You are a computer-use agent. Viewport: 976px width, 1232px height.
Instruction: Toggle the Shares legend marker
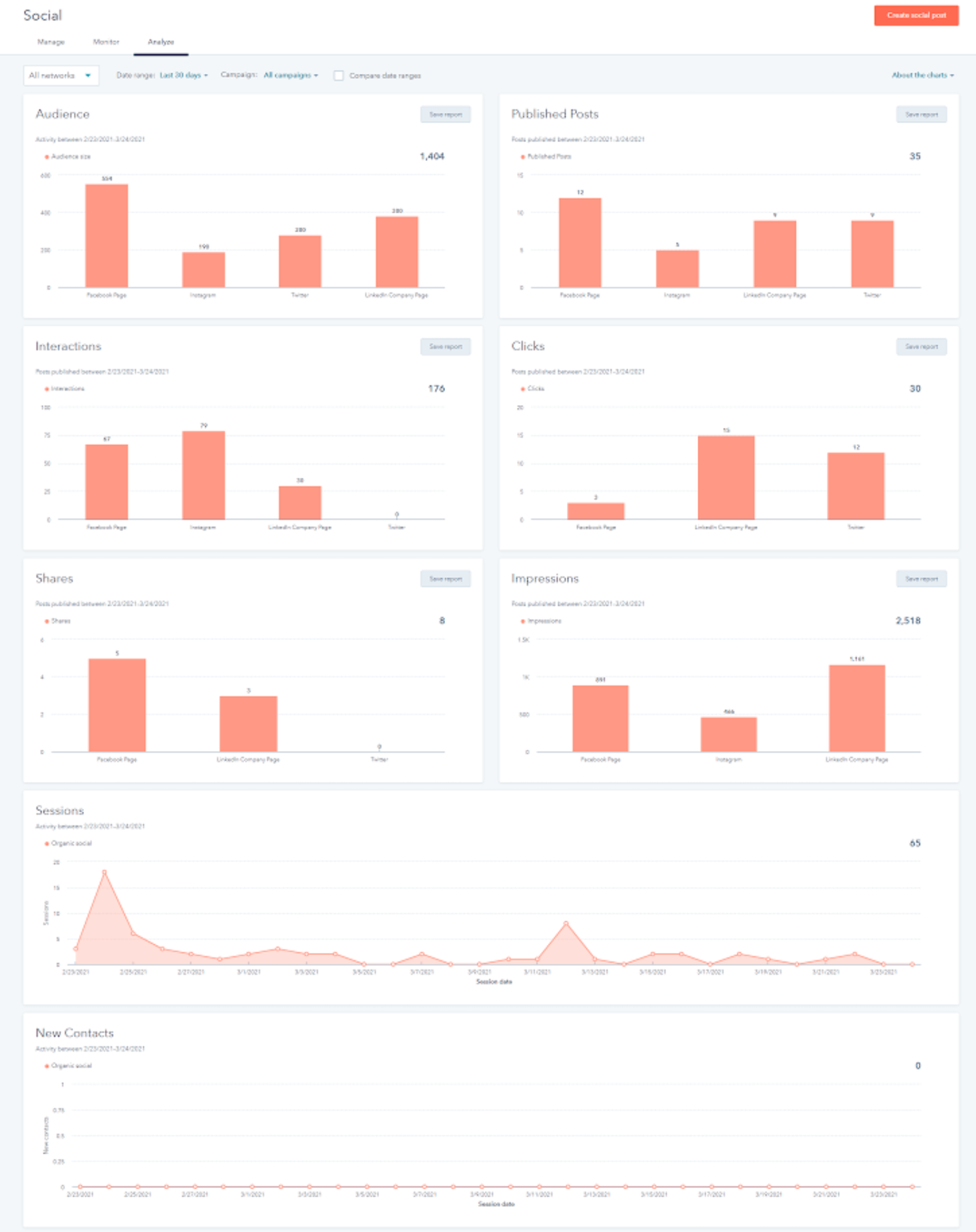click(x=46, y=620)
